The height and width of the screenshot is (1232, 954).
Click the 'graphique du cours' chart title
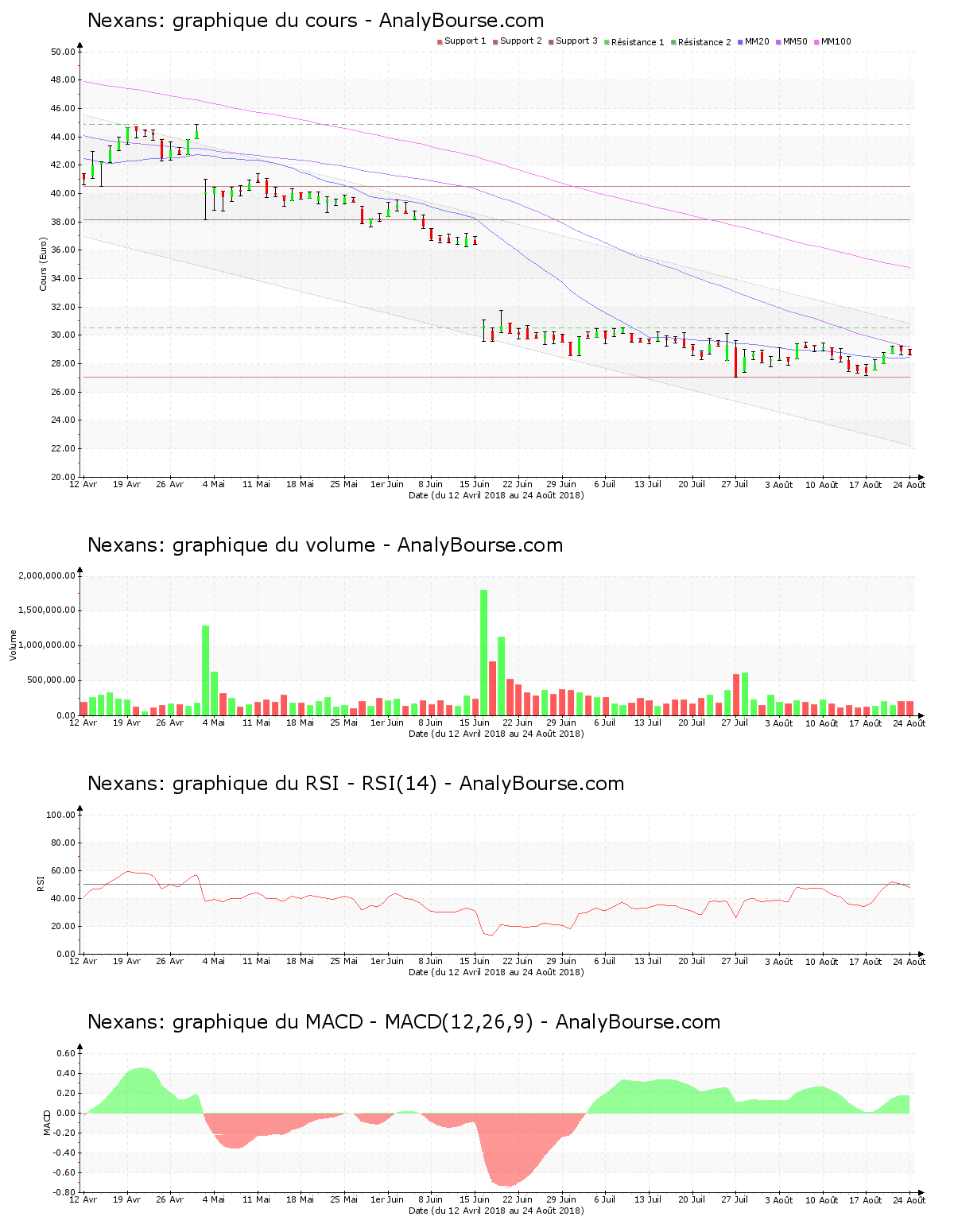coord(316,21)
